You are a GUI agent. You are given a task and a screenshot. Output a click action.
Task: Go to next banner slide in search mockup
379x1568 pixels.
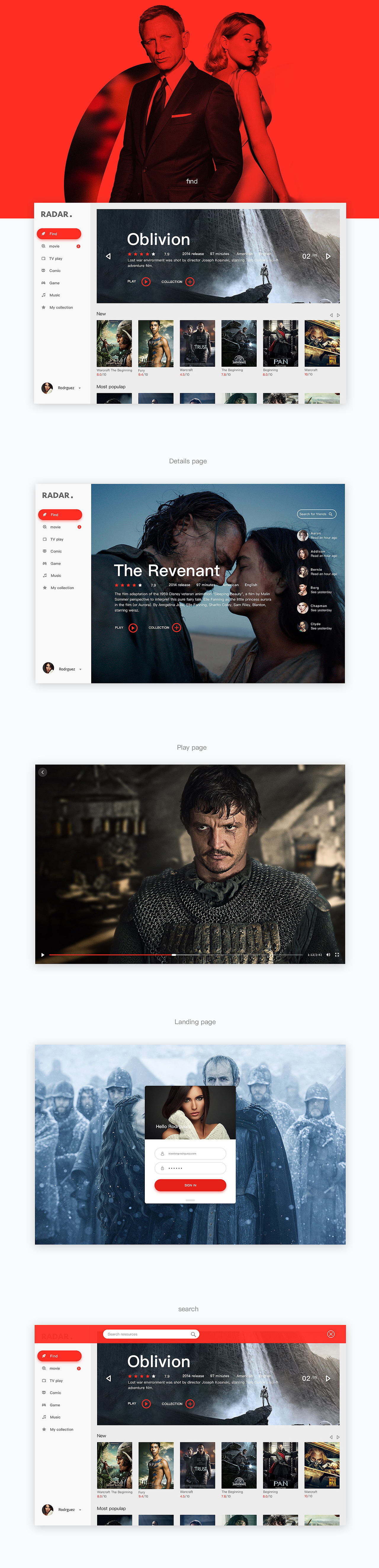pyautogui.click(x=328, y=1379)
